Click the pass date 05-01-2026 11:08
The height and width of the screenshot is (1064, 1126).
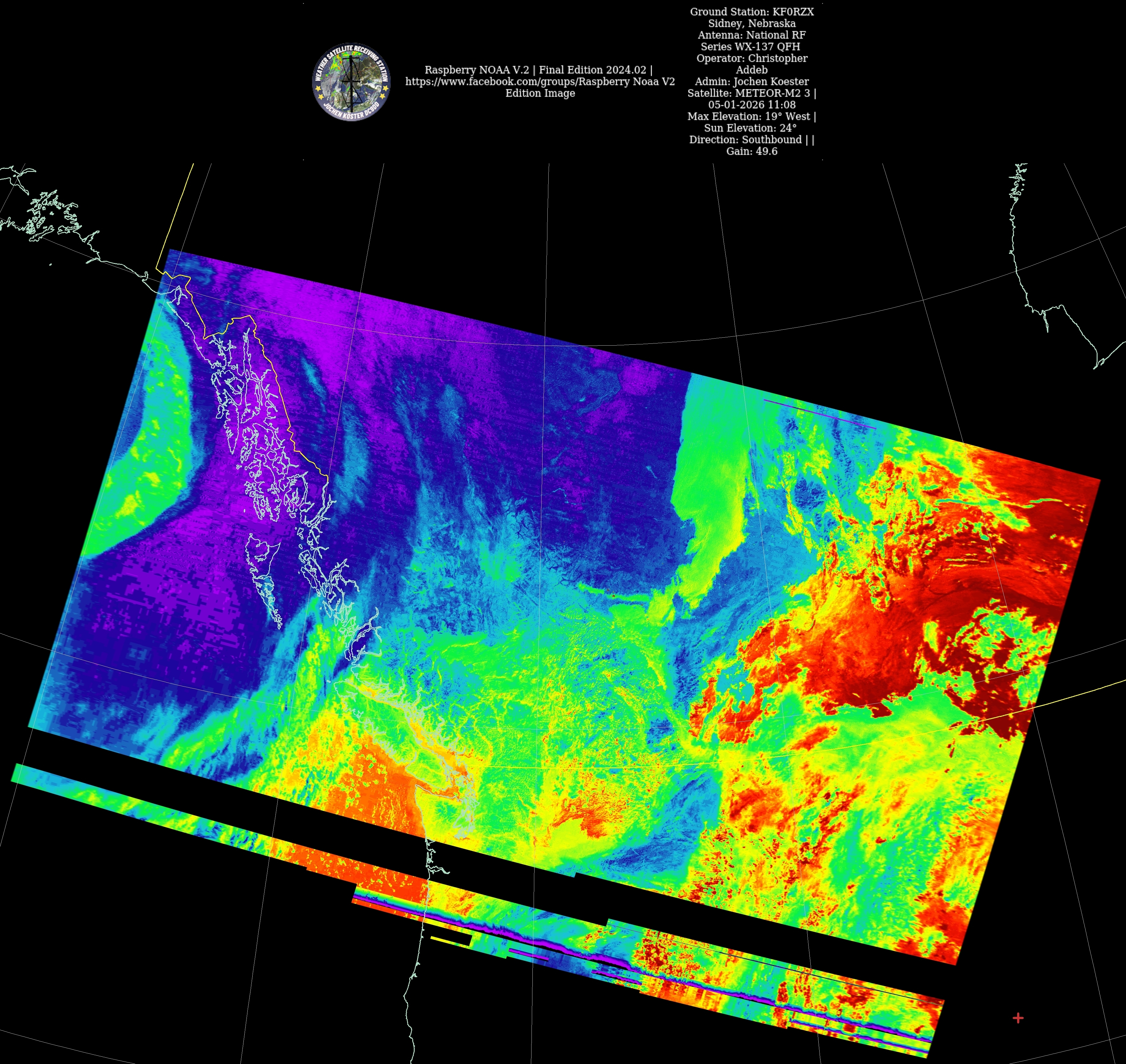click(x=752, y=105)
